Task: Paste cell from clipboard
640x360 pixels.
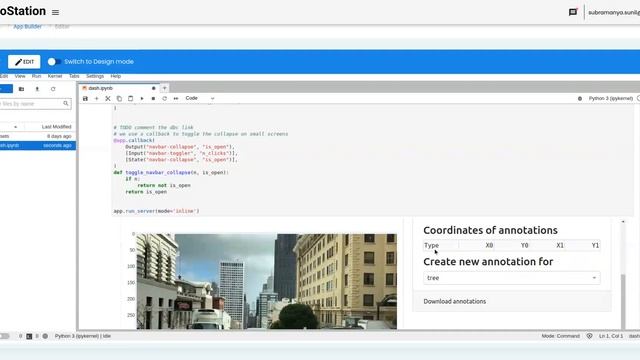Action: (x=131, y=98)
